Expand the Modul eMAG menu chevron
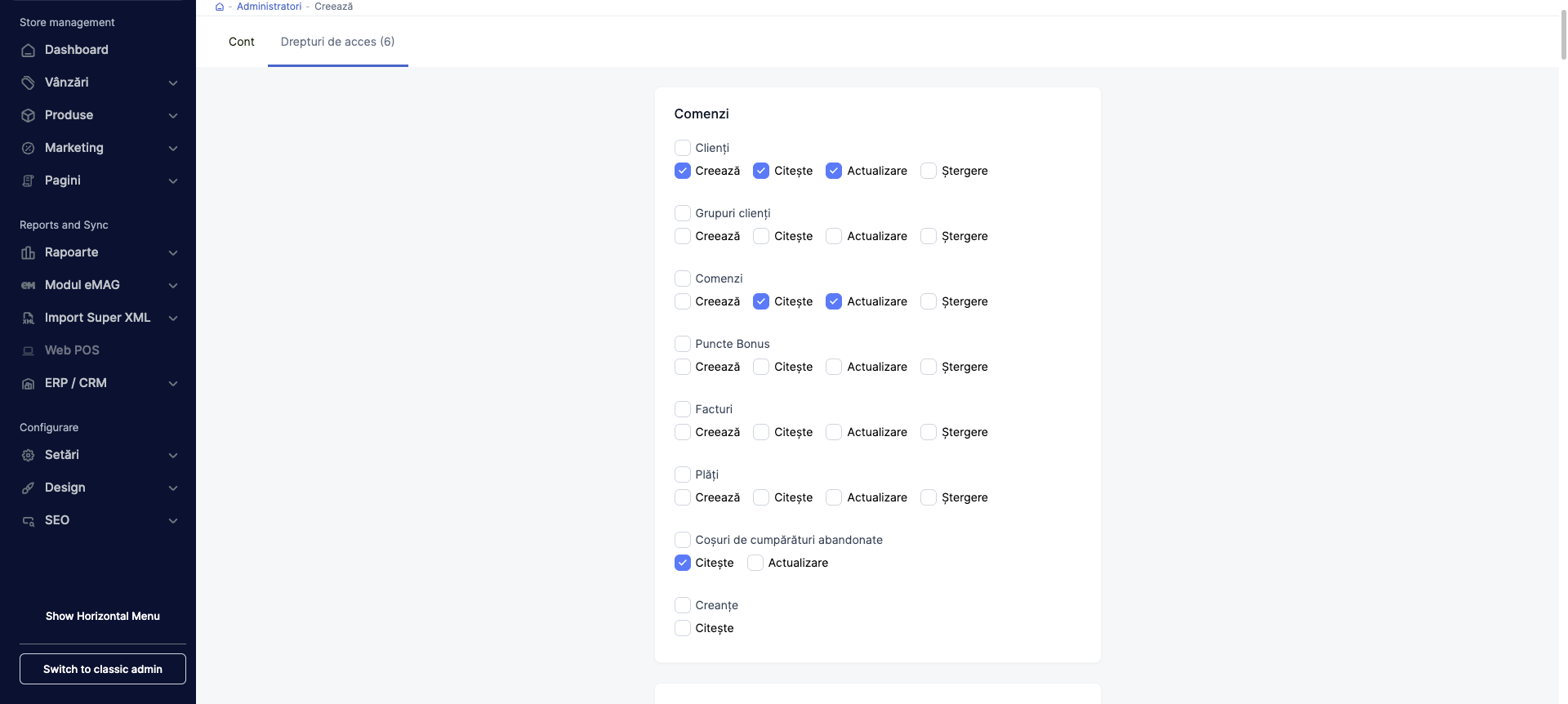Screen dimensions: 1568x704 coord(173,285)
